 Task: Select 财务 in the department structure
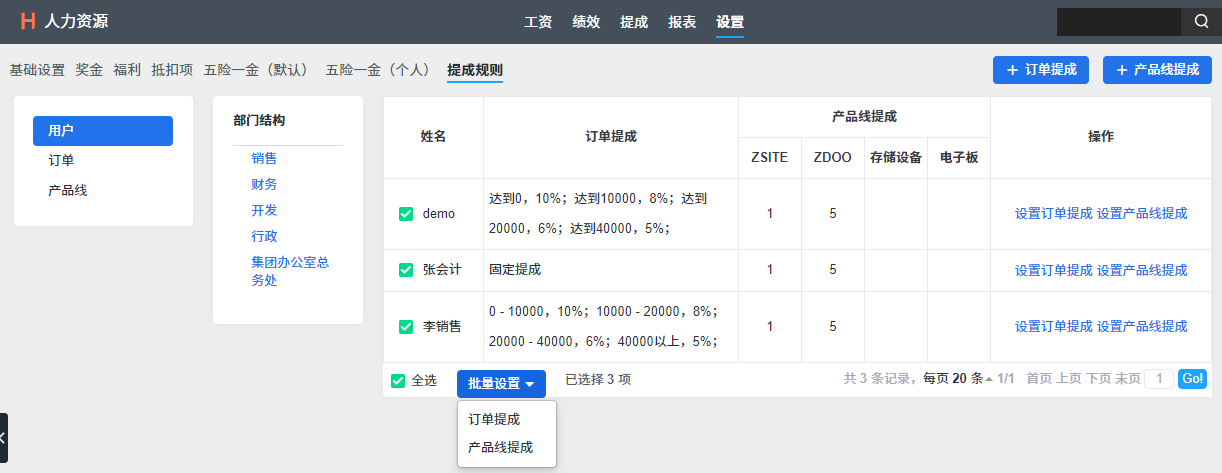tap(264, 184)
